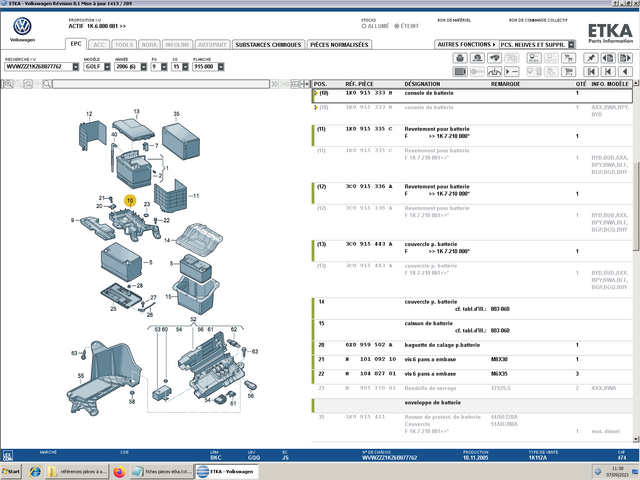Viewport: 640px width, 480px height.
Task: Expand the AUTRES FONCTIONS menu
Action: 466,44
